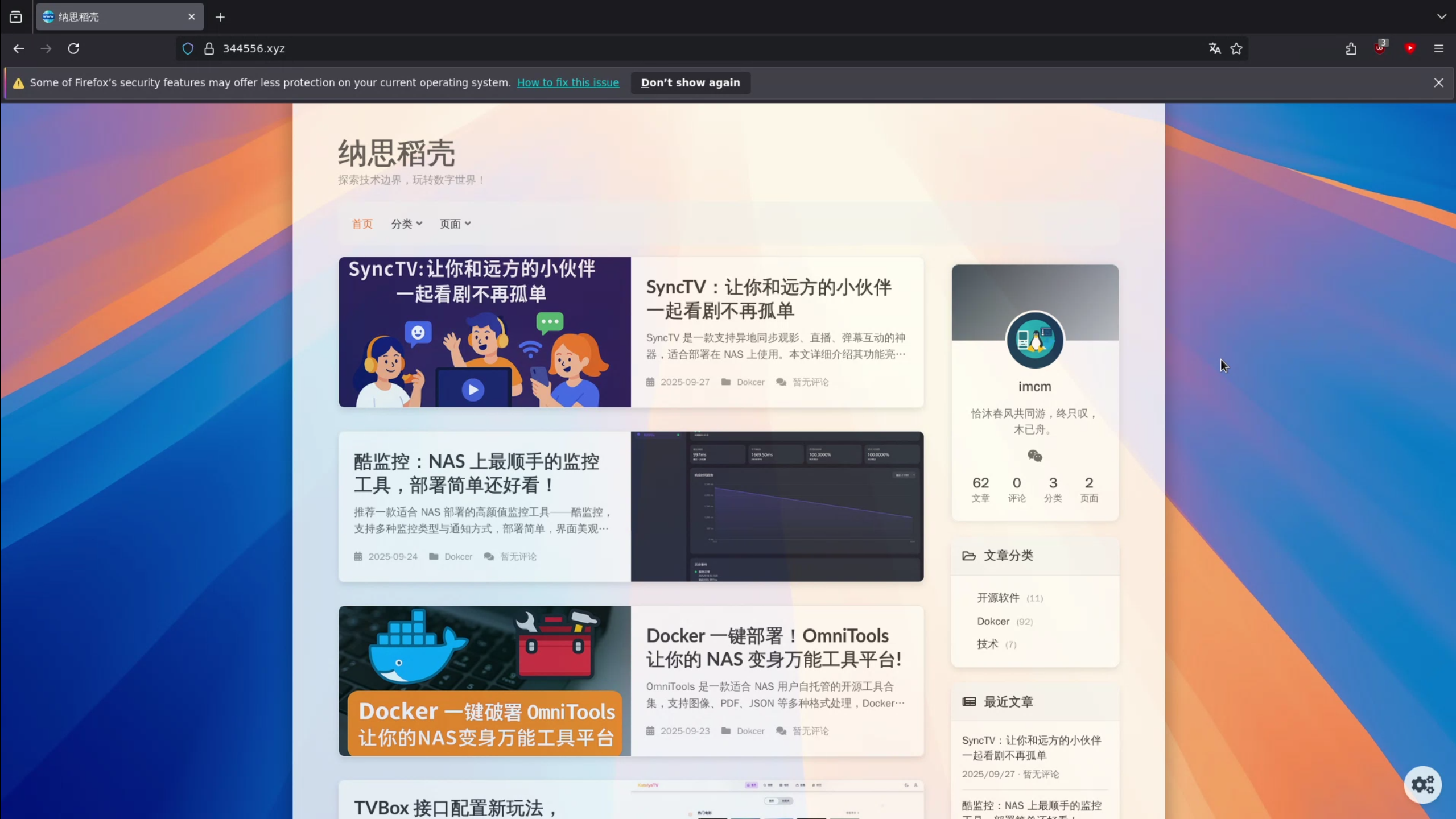This screenshot has height=819, width=1456.
Task: Click the translate page icon in address bar
Action: (x=1214, y=49)
